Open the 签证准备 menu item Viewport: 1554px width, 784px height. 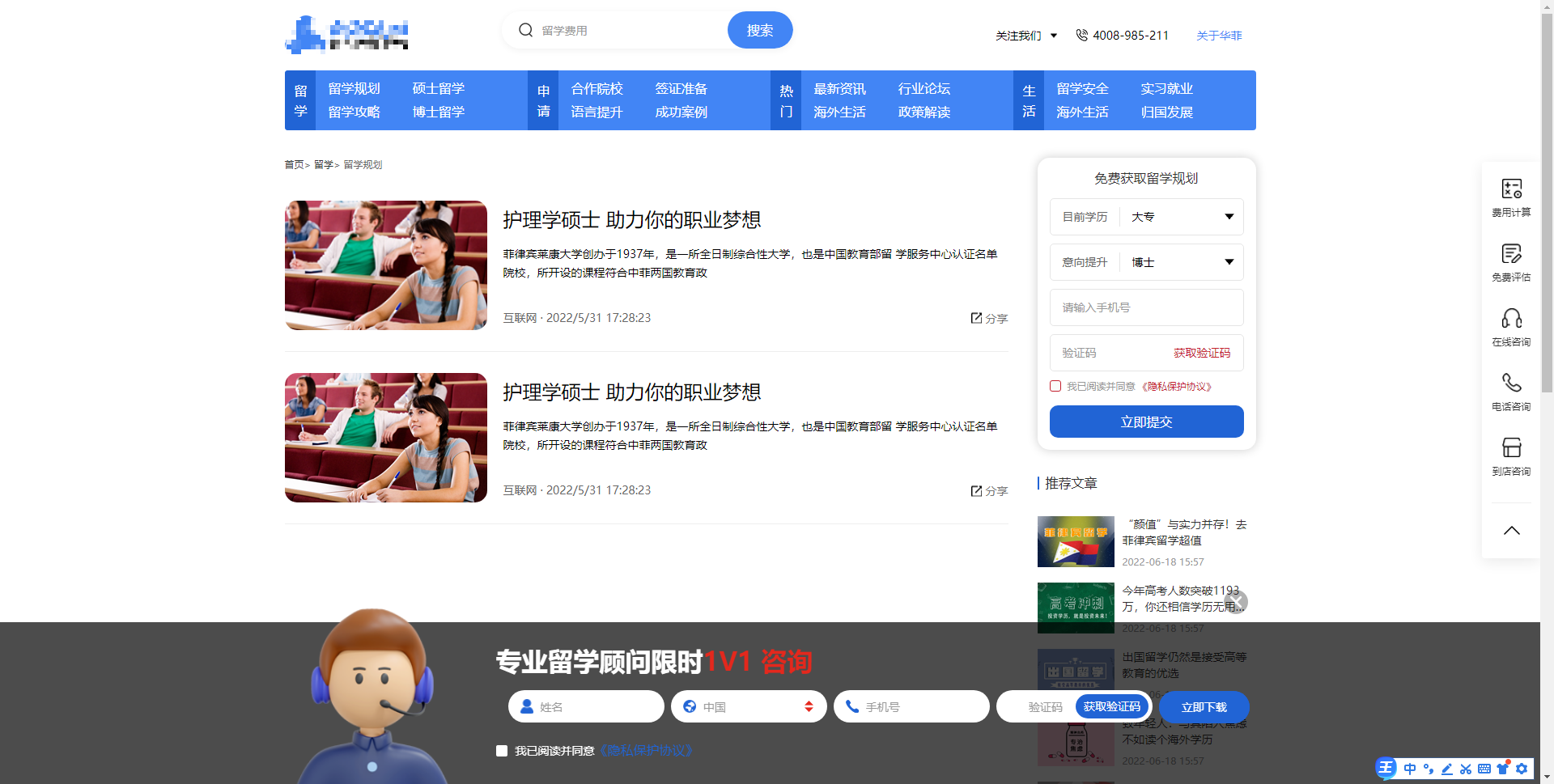681,88
